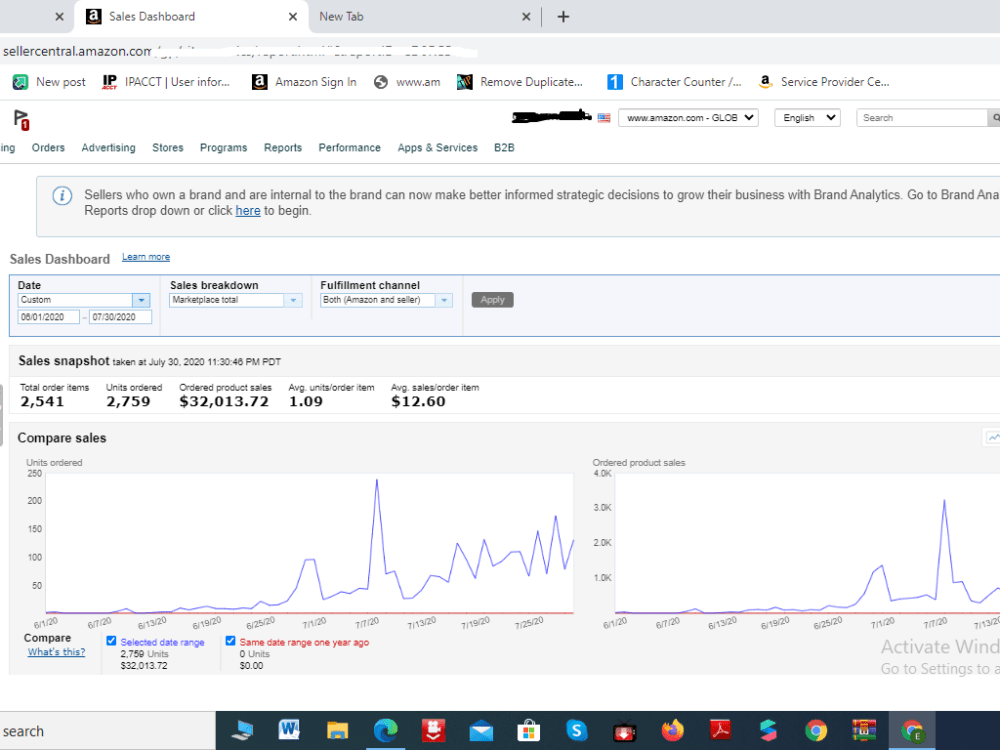Open the Advertising menu
The width and height of the screenshot is (1000, 750).
(108, 148)
